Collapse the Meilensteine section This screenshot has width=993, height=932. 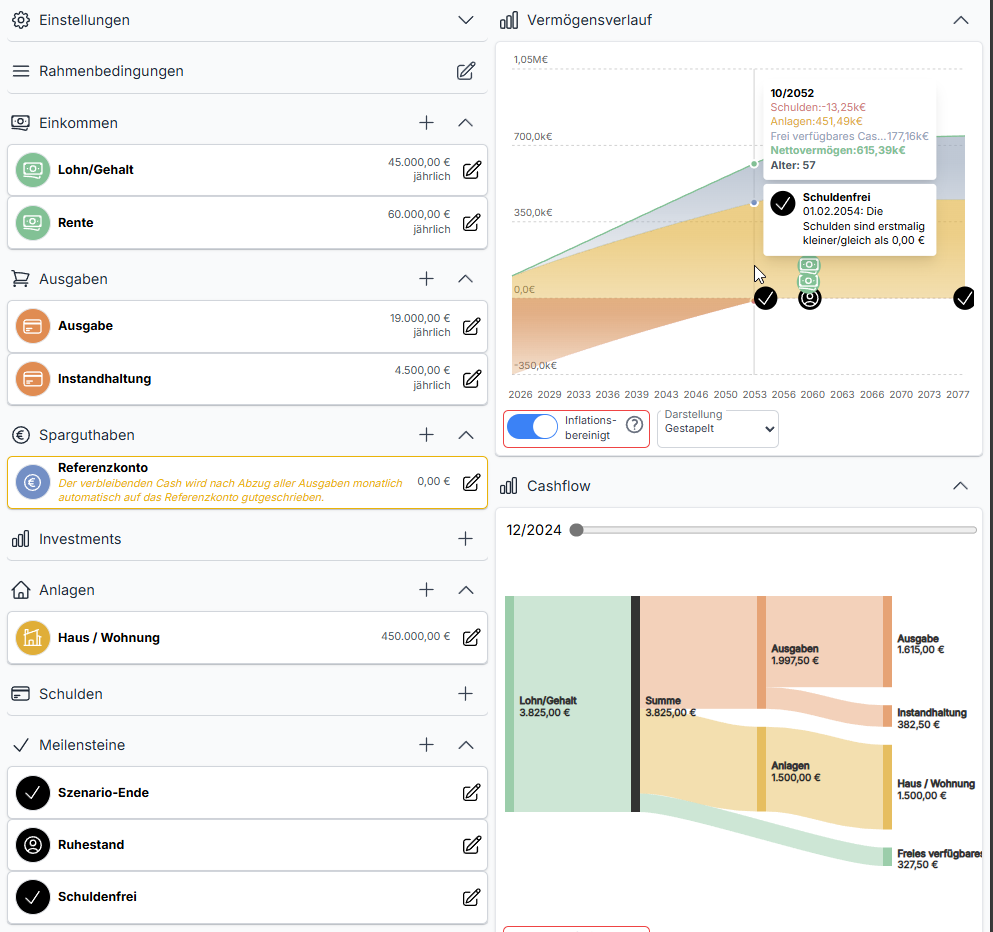(465, 745)
